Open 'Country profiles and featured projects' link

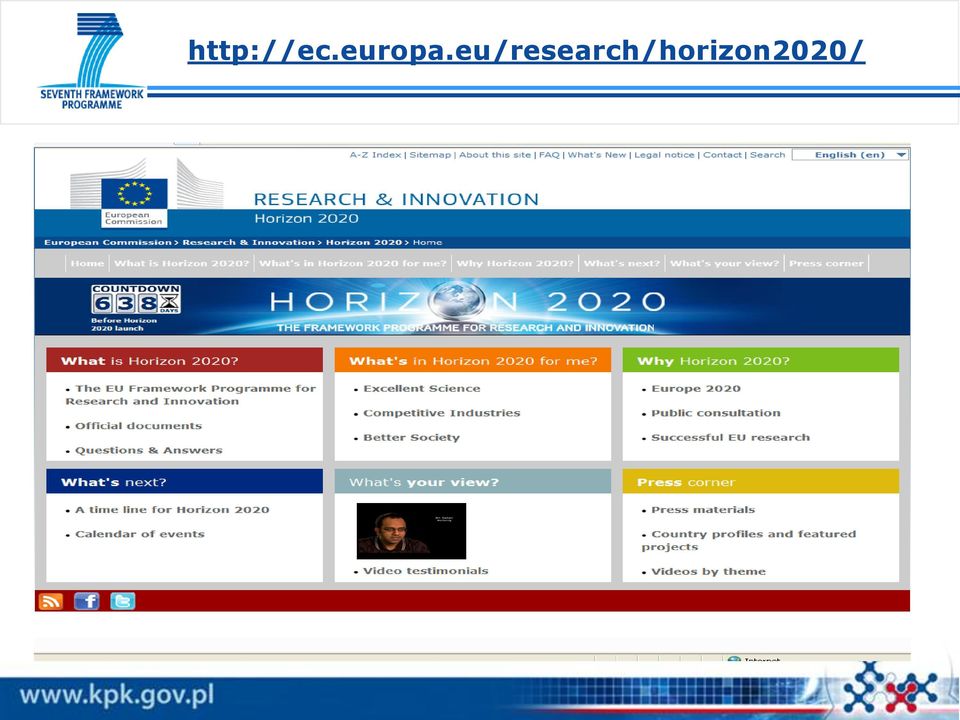(749, 541)
